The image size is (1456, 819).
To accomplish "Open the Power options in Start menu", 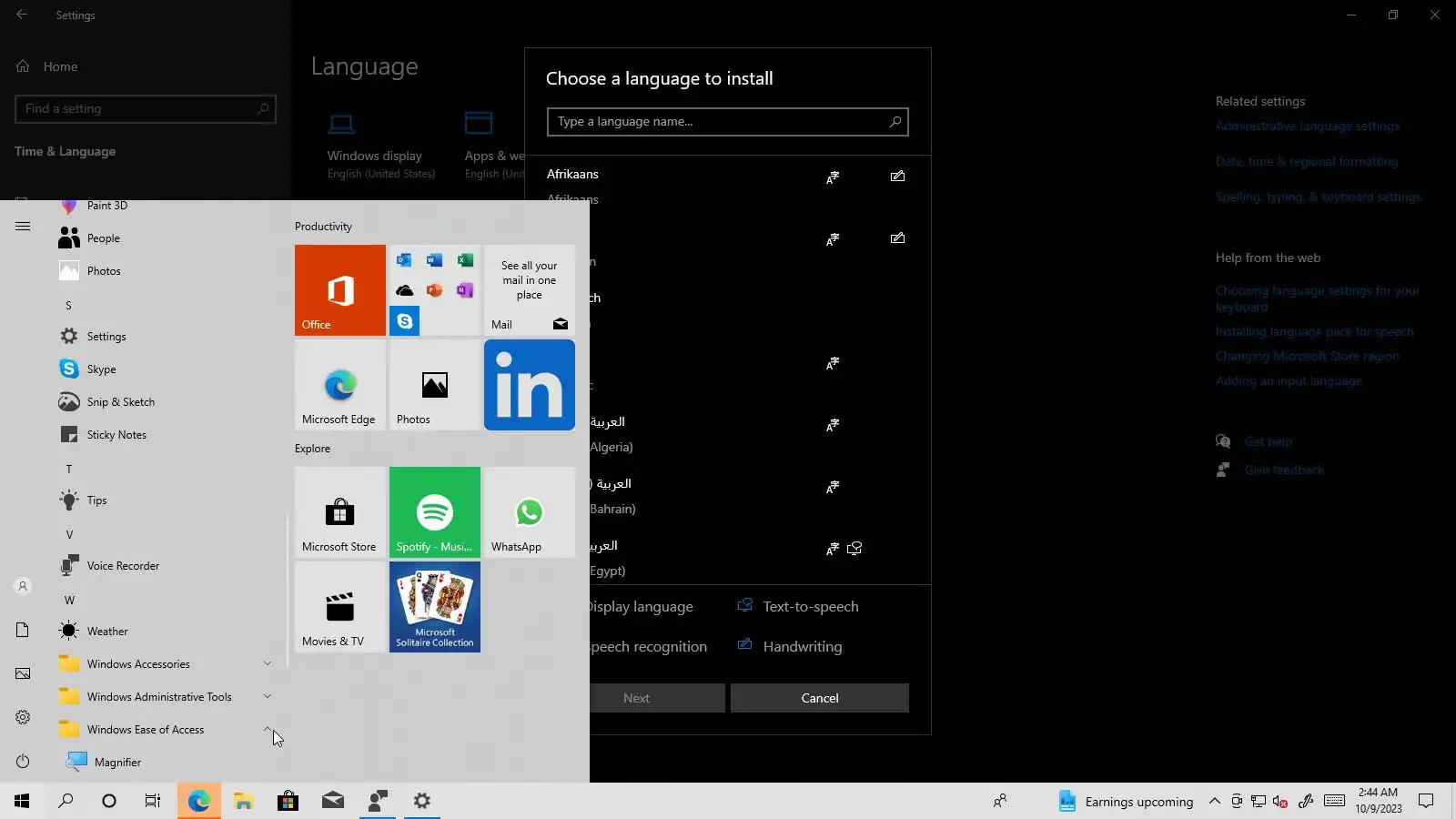I will 23,762.
